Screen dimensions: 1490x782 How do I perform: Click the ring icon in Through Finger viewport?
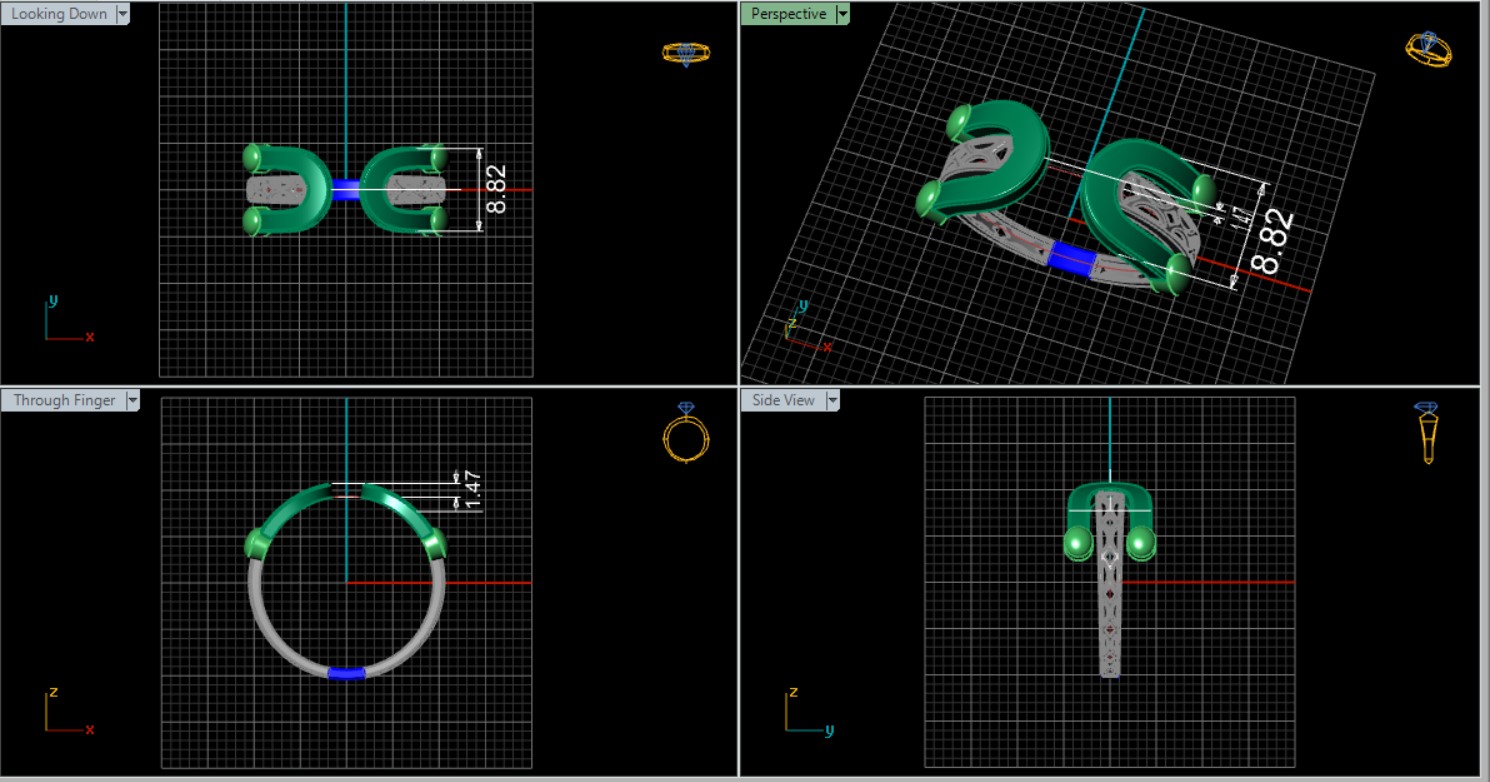(x=686, y=433)
